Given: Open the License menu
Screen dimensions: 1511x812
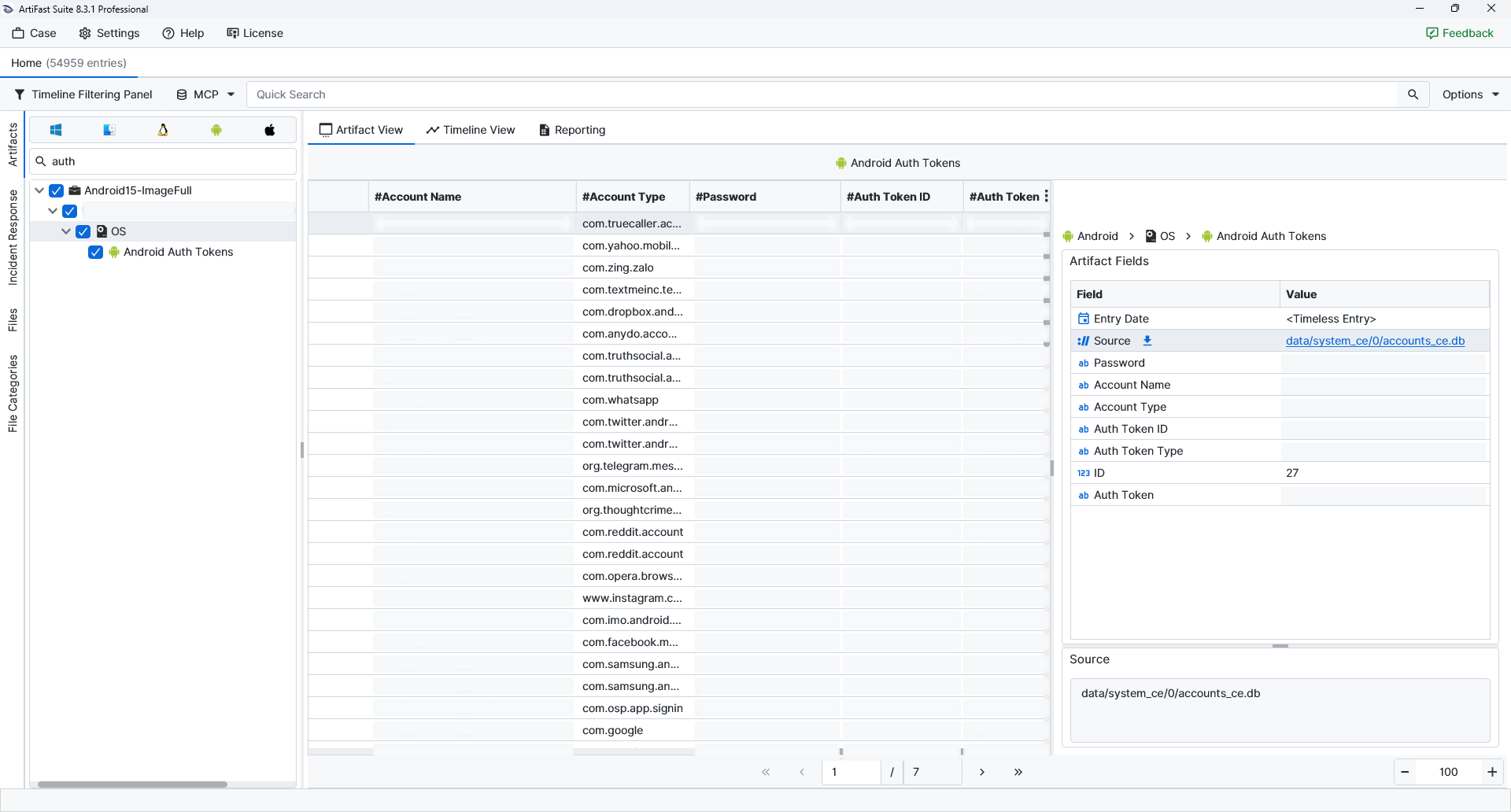Looking at the screenshot, I should coord(255,33).
